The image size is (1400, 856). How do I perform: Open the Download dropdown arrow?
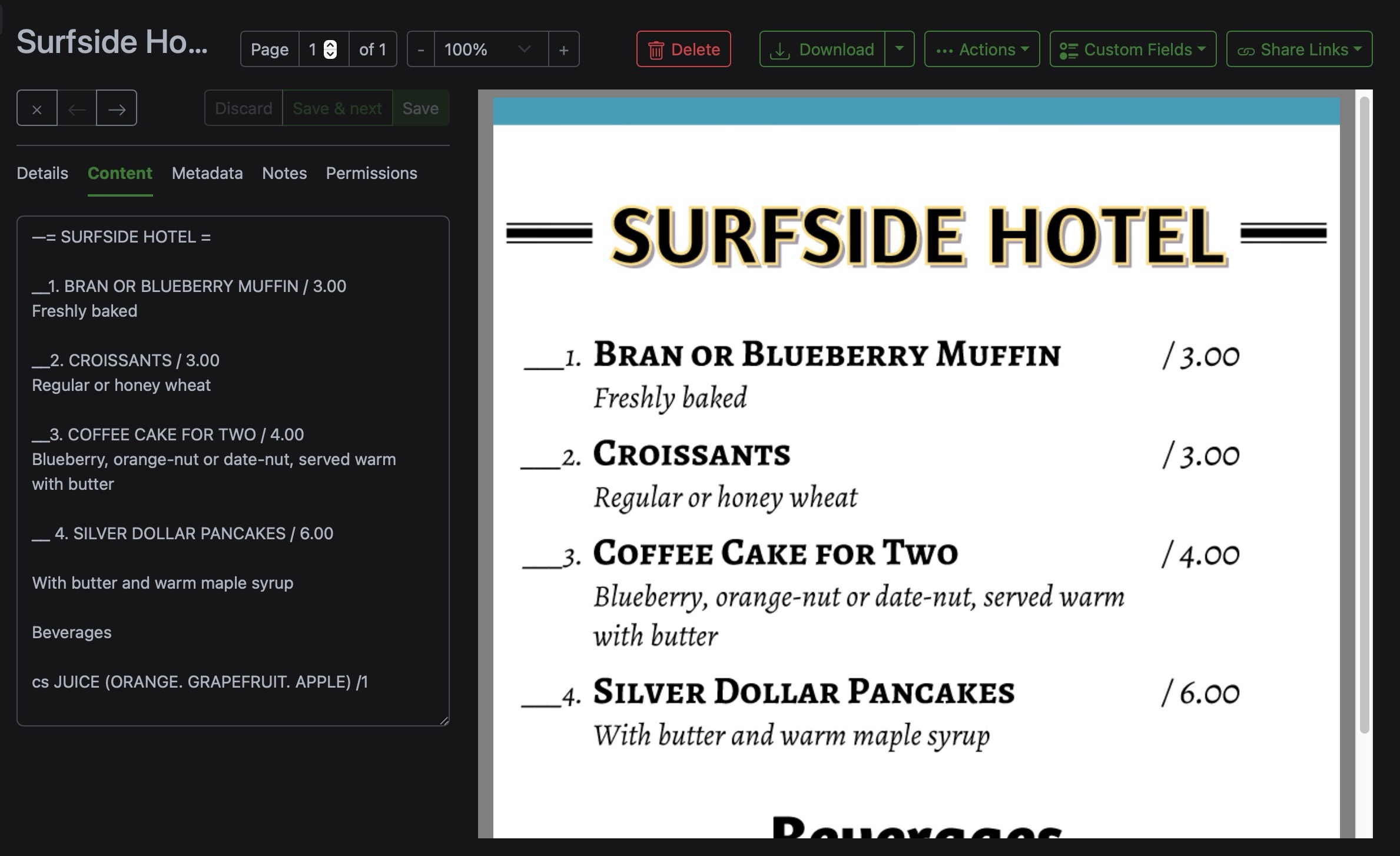[899, 49]
